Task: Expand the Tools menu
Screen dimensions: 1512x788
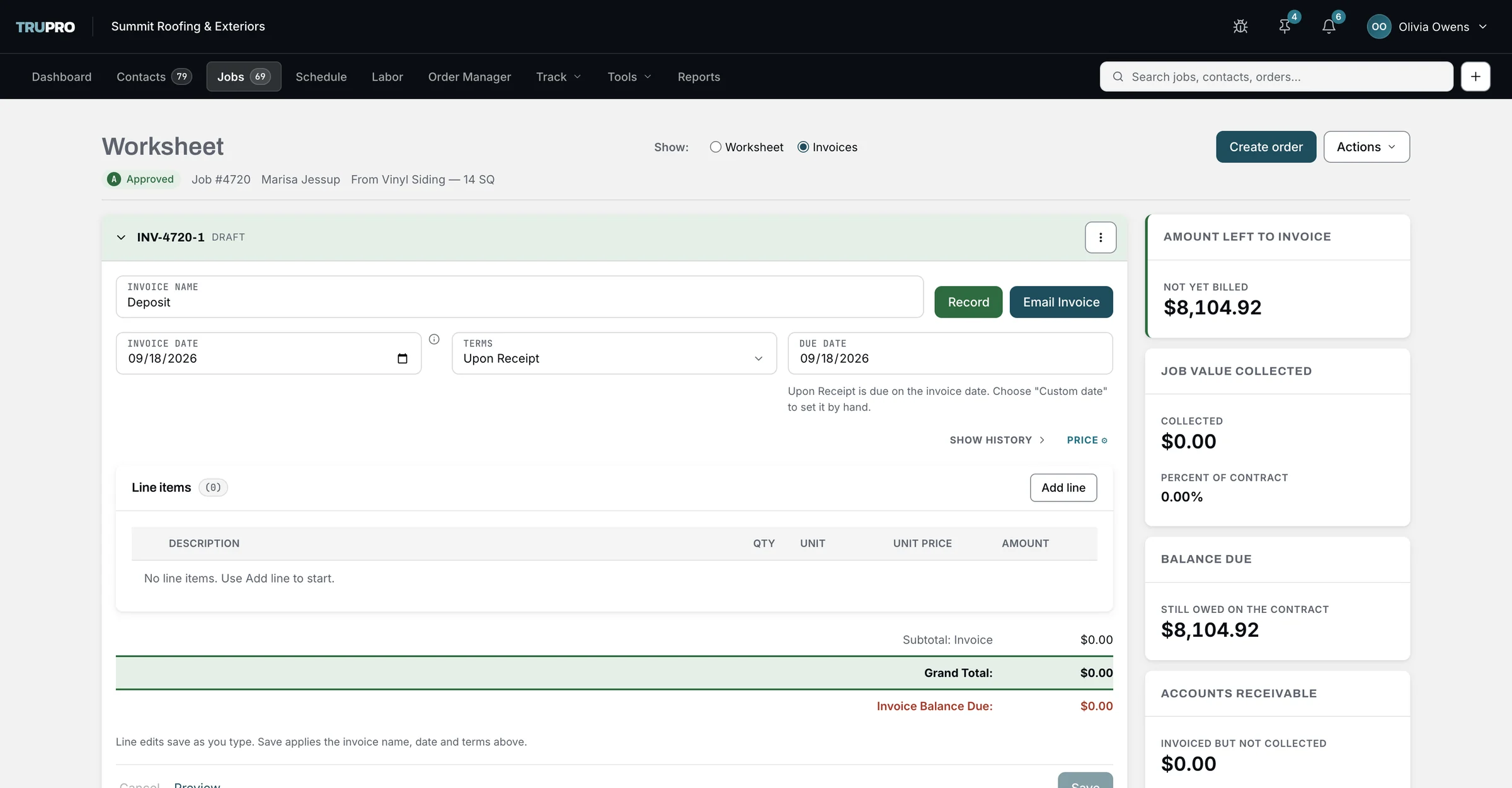Action: point(629,76)
